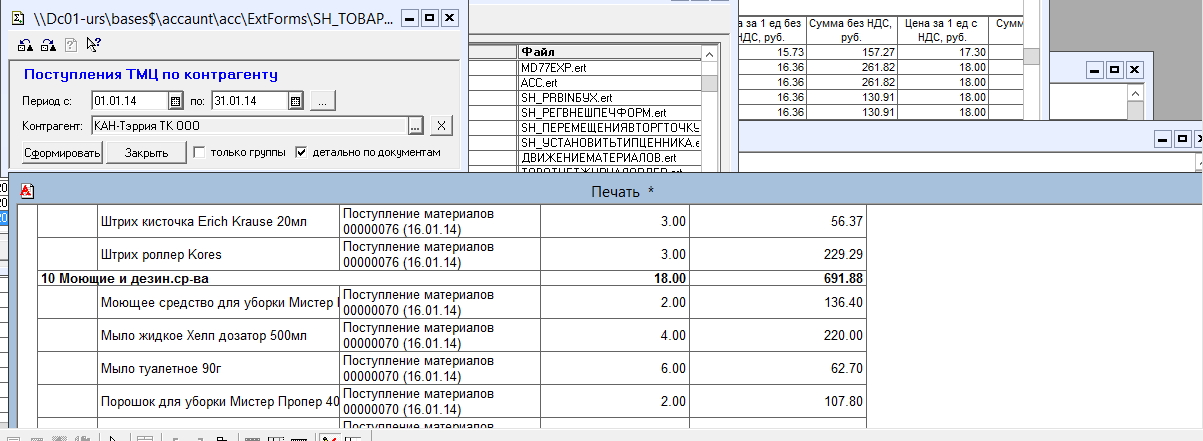Open the Контрагент selection list button
The image size is (1203, 441).
click(x=415, y=126)
